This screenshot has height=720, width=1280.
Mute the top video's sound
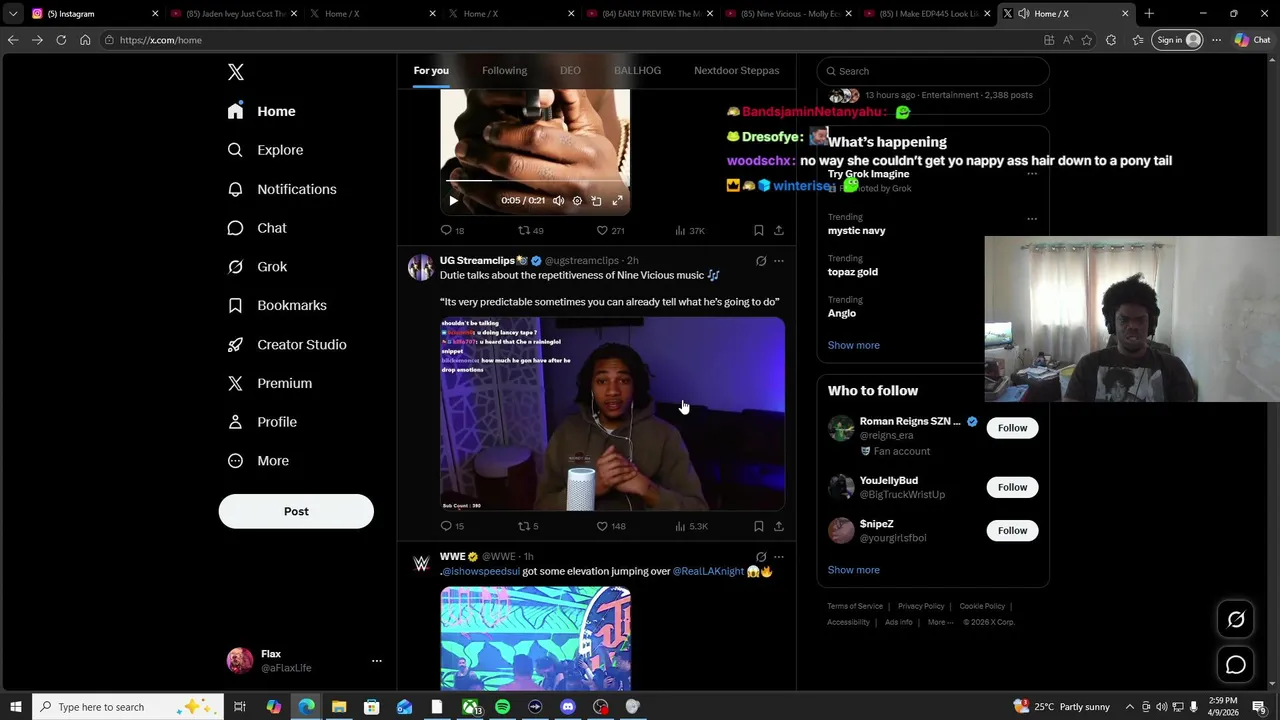pos(558,201)
